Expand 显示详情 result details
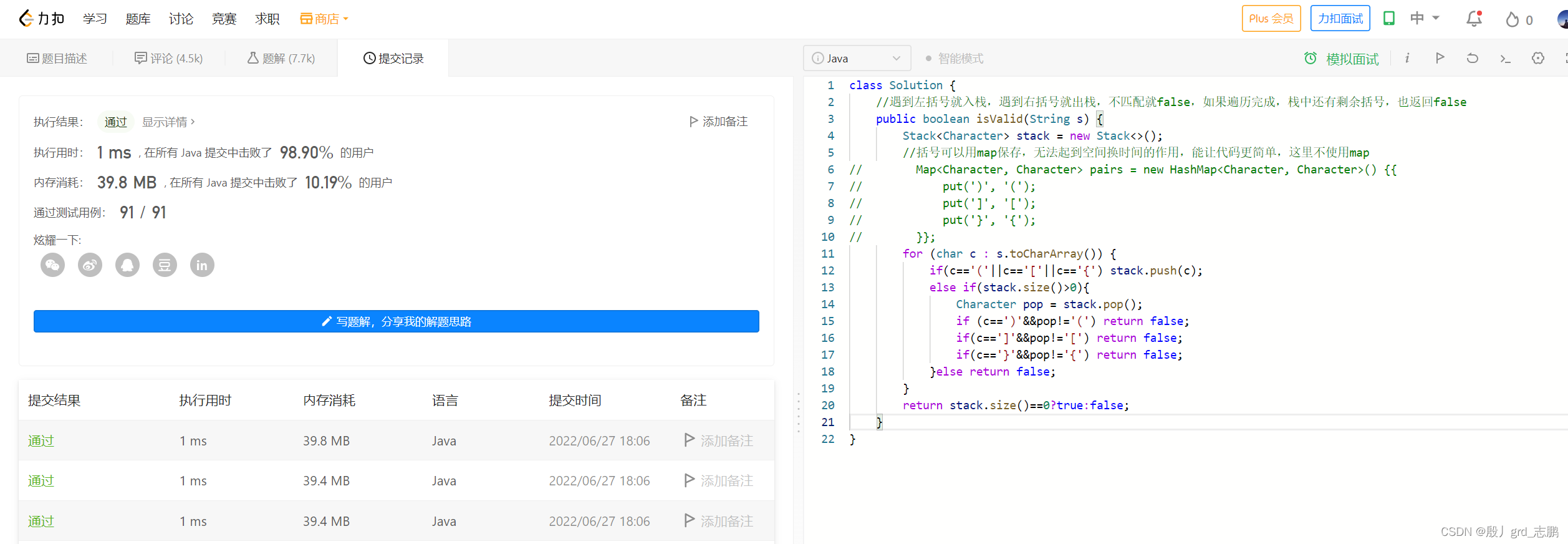Viewport: 1568px width, 544px height. tap(168, 122)
